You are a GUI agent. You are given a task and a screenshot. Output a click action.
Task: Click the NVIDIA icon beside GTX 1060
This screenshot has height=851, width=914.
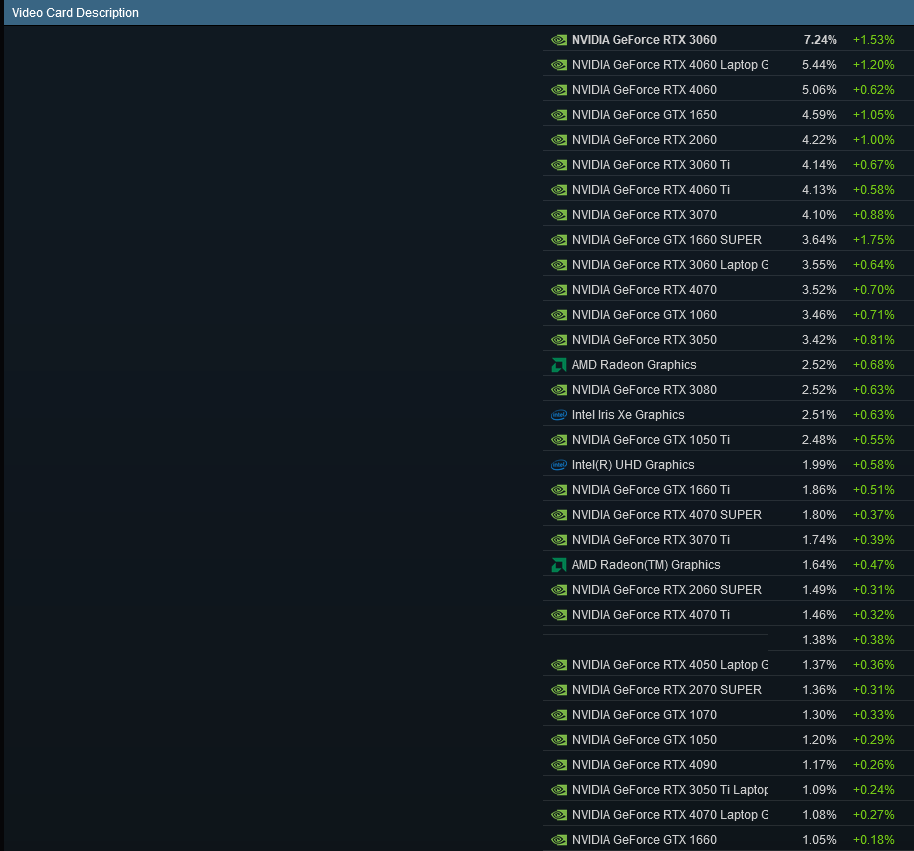tap(558, 315)
